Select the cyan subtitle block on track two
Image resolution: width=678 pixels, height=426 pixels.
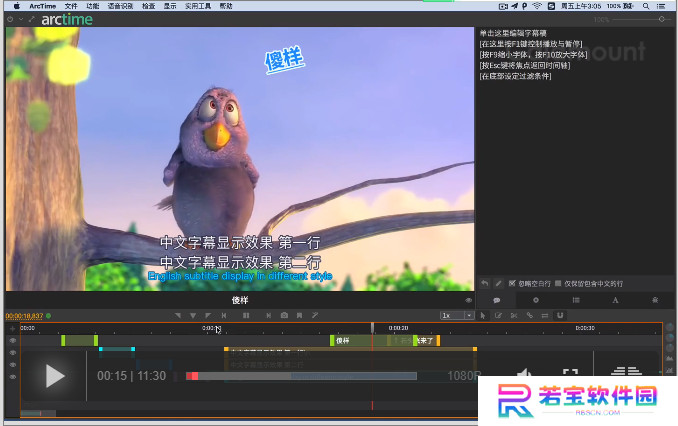(x=117, y=352)
